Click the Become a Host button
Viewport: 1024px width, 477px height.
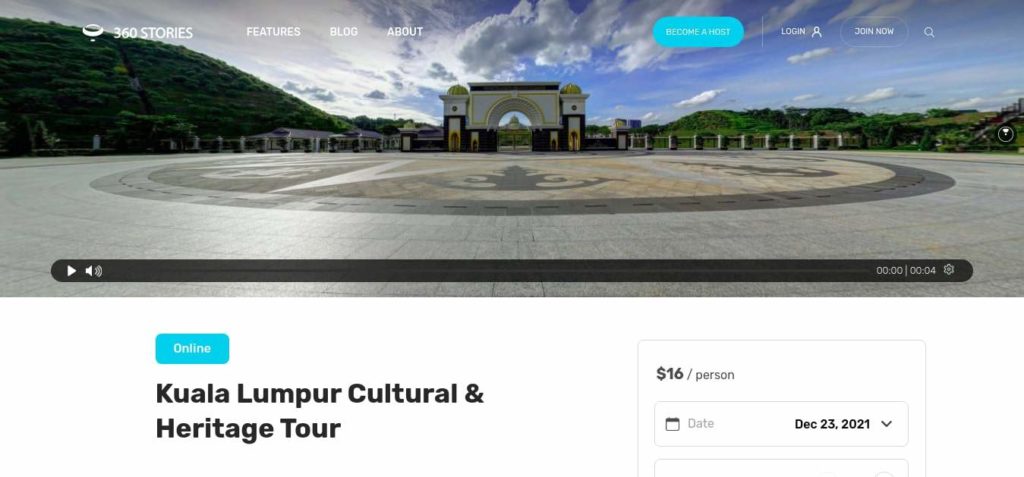point(698,32)
